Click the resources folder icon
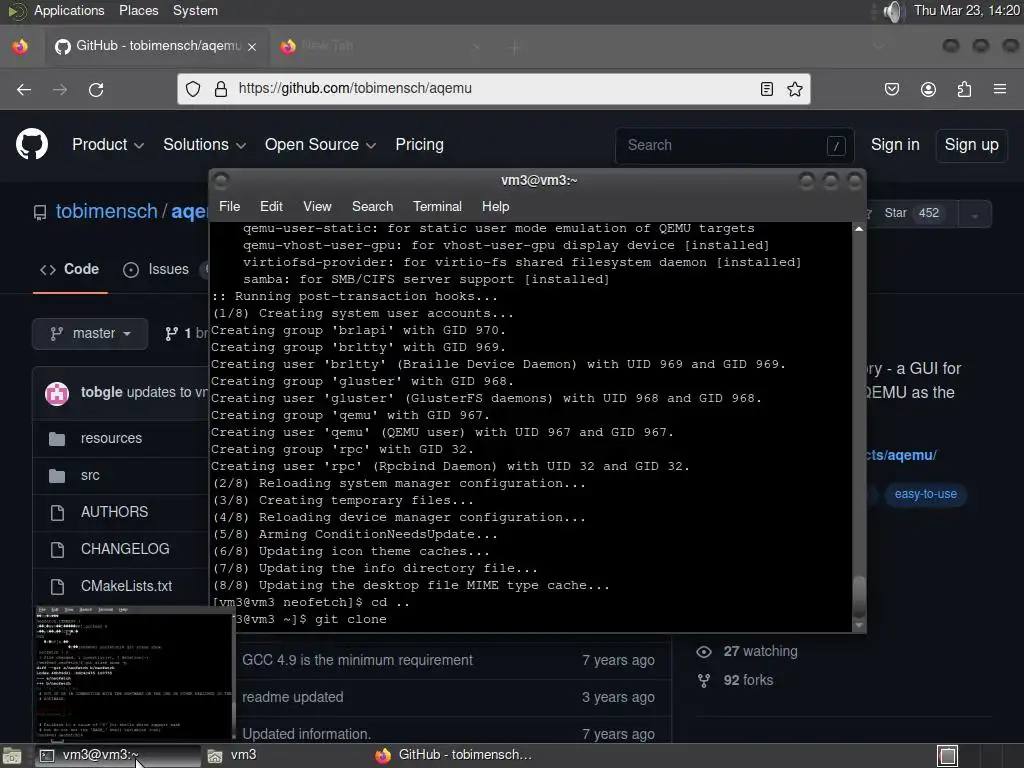1024x768 pixels. [x=57, y=438]
